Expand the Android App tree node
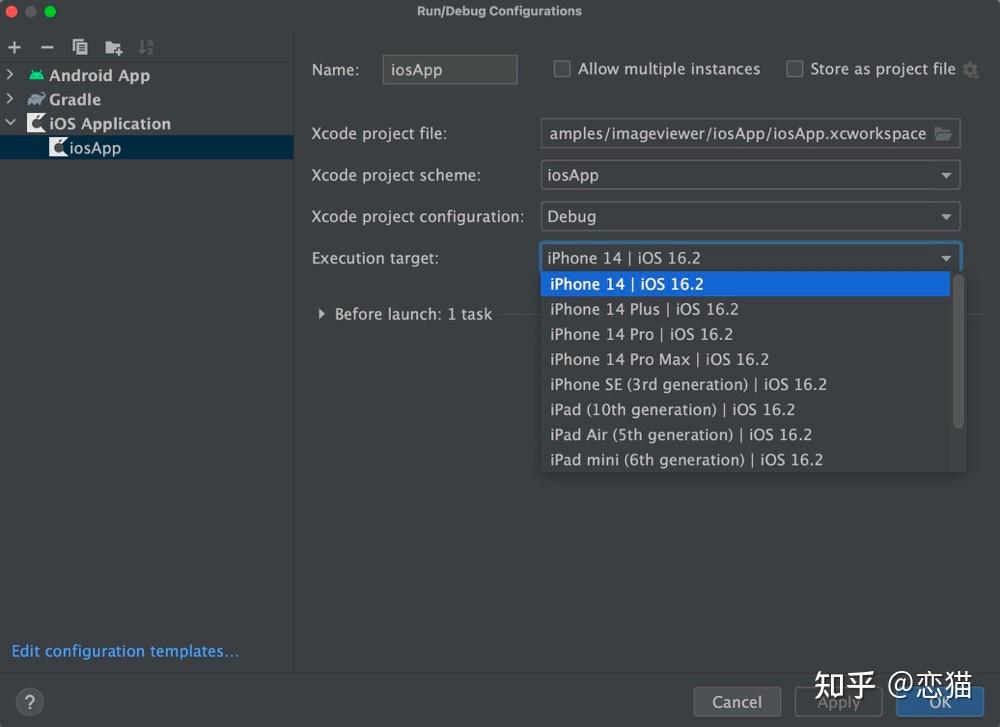Viewport: 1000px width, 727px height. [x=10, y=74]
